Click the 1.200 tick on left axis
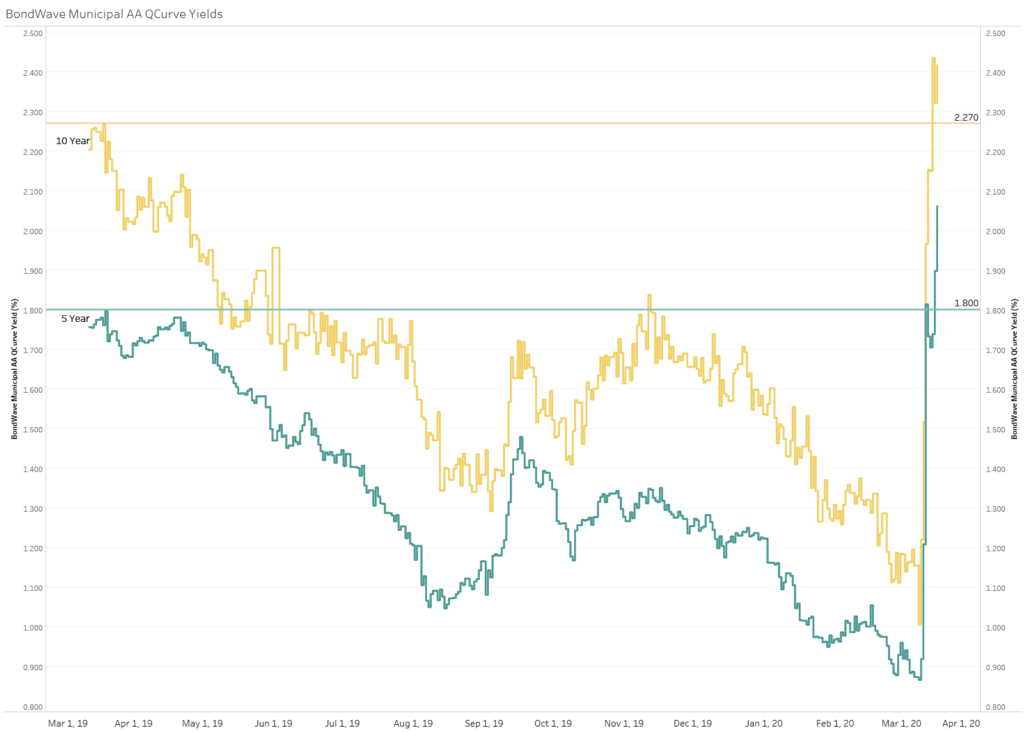The height and width of the screenshot is (732, 1024). pos(33,549)
